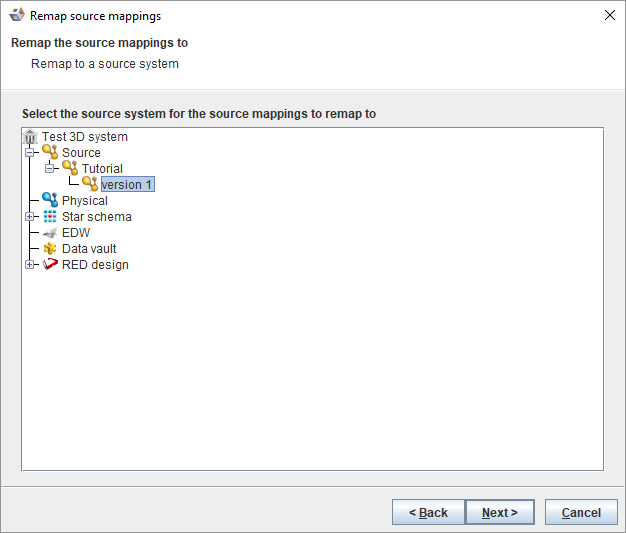Viewport: 626px width, 533px height.
Task: Click the Data vault icon
Action: (50, 249)
